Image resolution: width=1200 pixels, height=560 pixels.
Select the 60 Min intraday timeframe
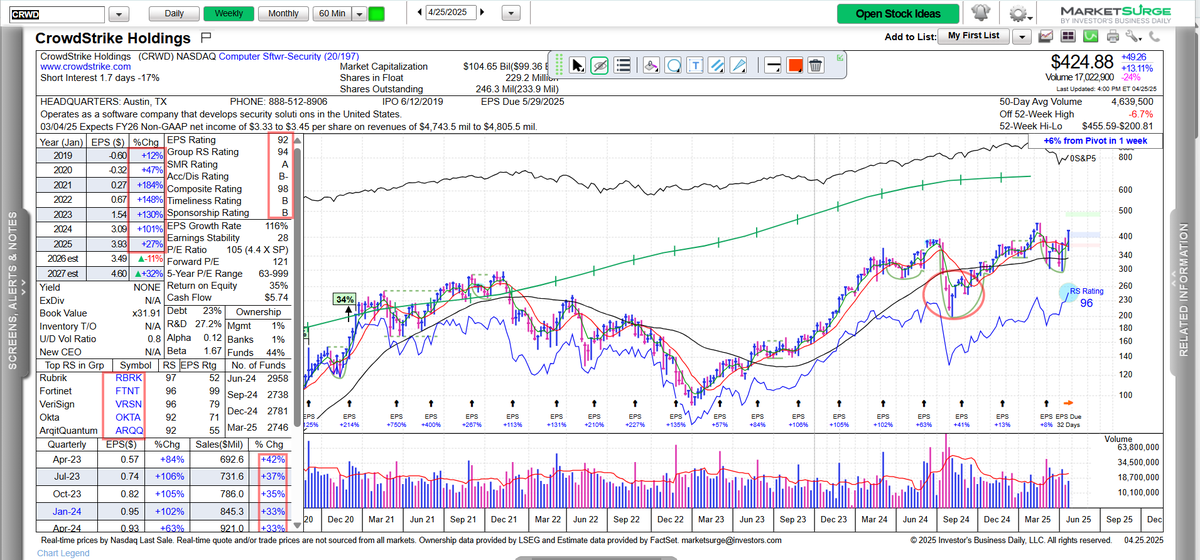click(332, 14)
